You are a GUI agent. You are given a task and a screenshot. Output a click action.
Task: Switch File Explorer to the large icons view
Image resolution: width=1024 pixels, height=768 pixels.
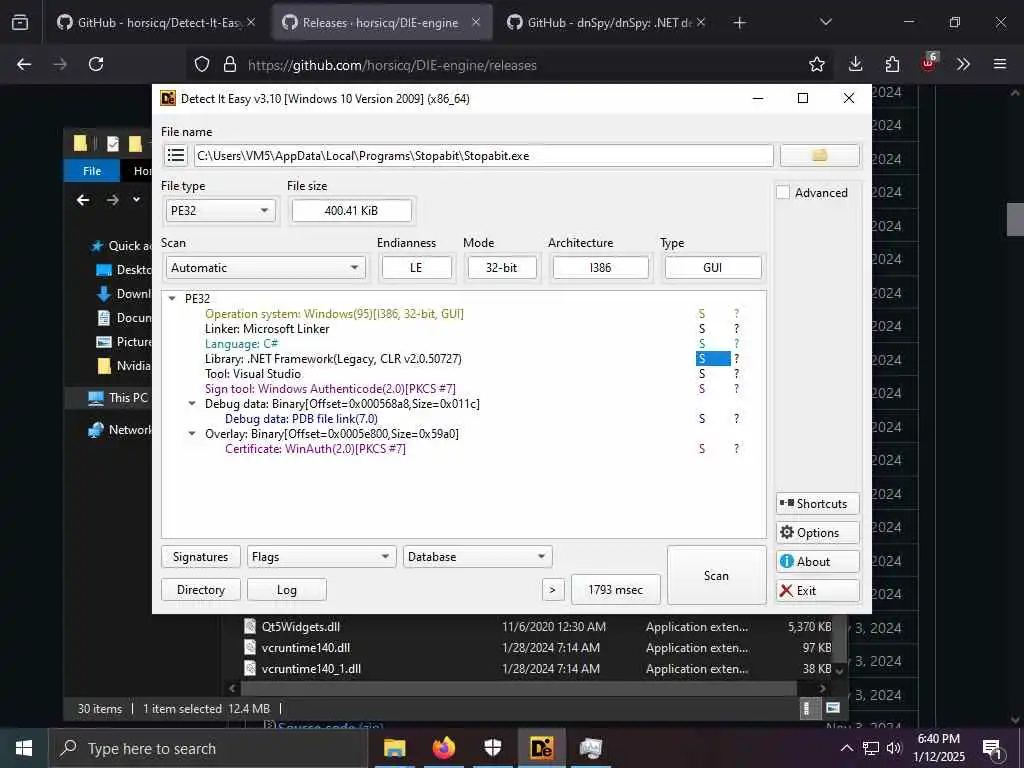point(833,708)
